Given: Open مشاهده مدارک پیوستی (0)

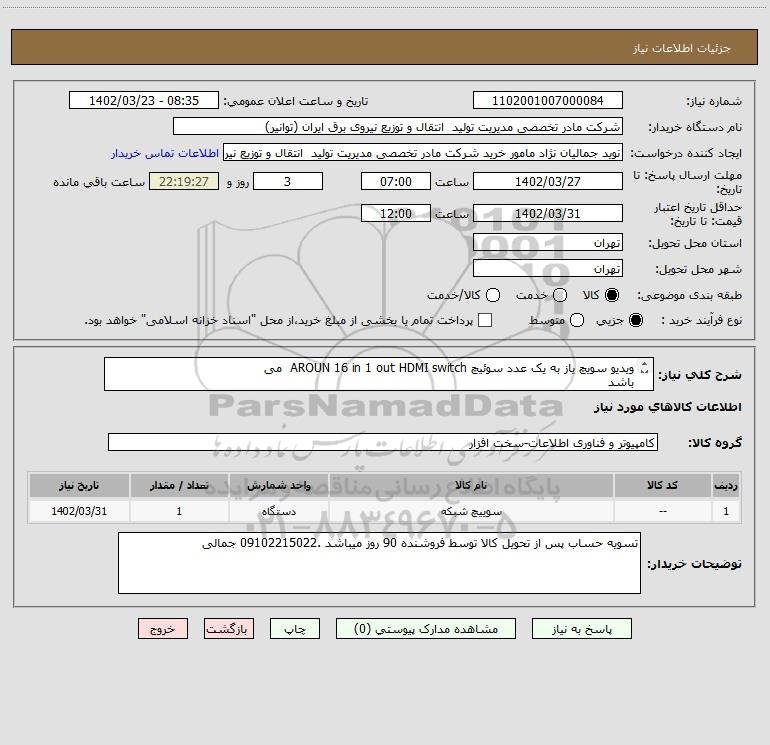Looking at the screenshot, I should tap(426, 629).
